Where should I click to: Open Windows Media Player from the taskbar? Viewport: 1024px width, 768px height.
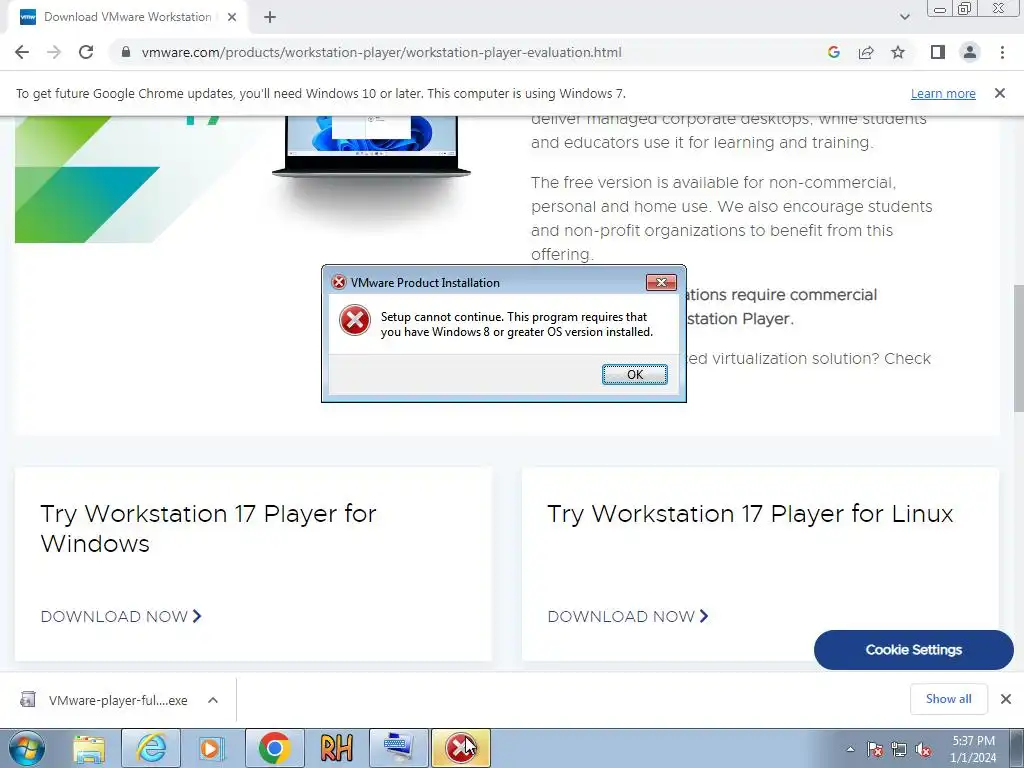(212, 748)
